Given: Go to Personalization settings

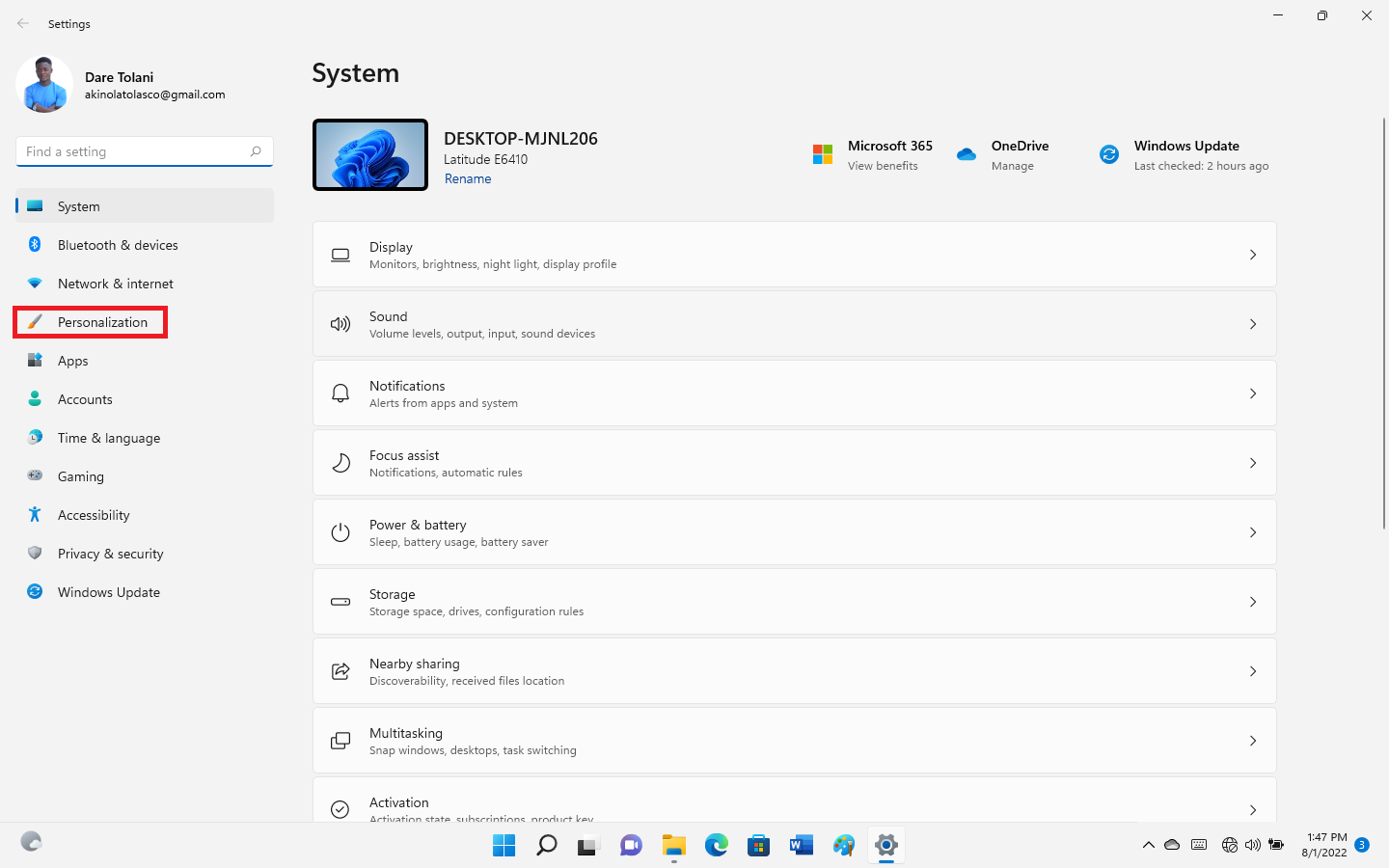Looking at the screenshot, I should [x=145, y=322].
